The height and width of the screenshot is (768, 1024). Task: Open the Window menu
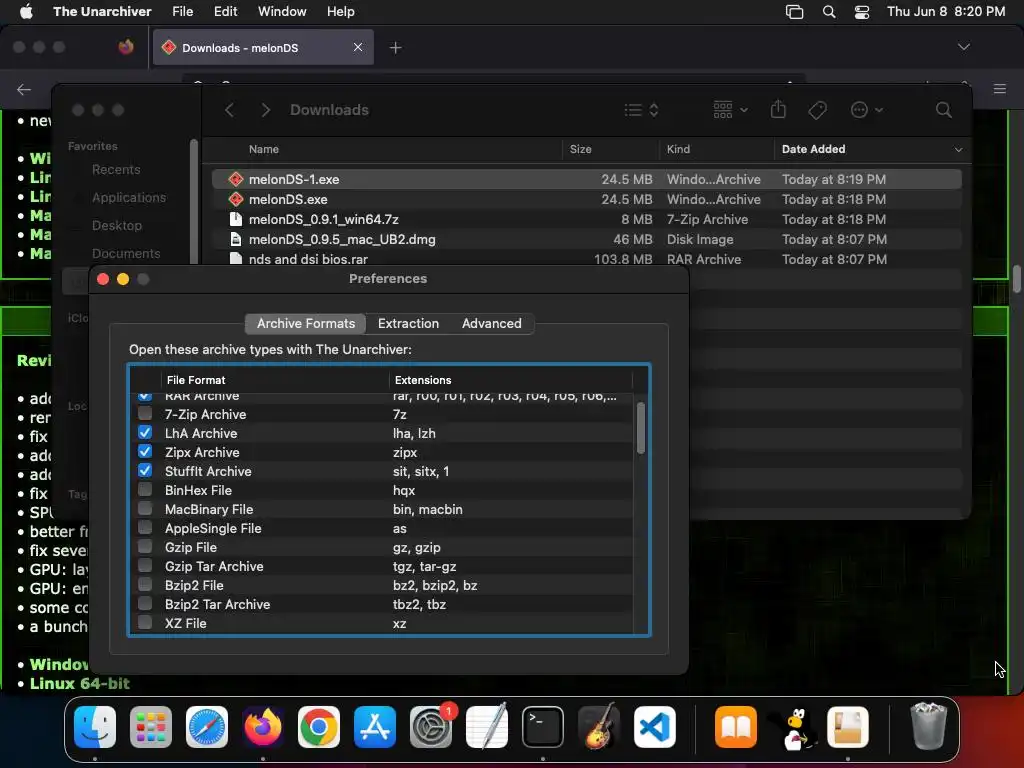pyautogui.click(x=282, y=12)
